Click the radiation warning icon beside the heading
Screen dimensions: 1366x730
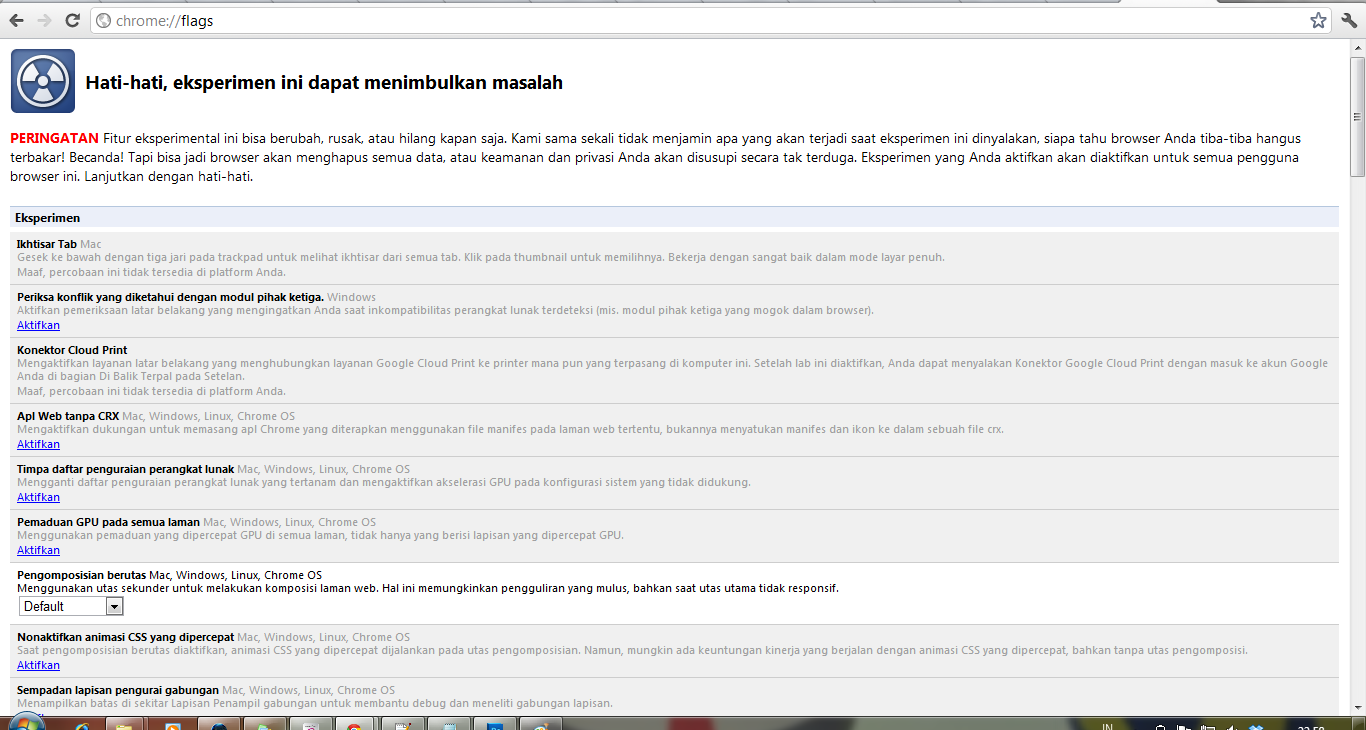43,81
